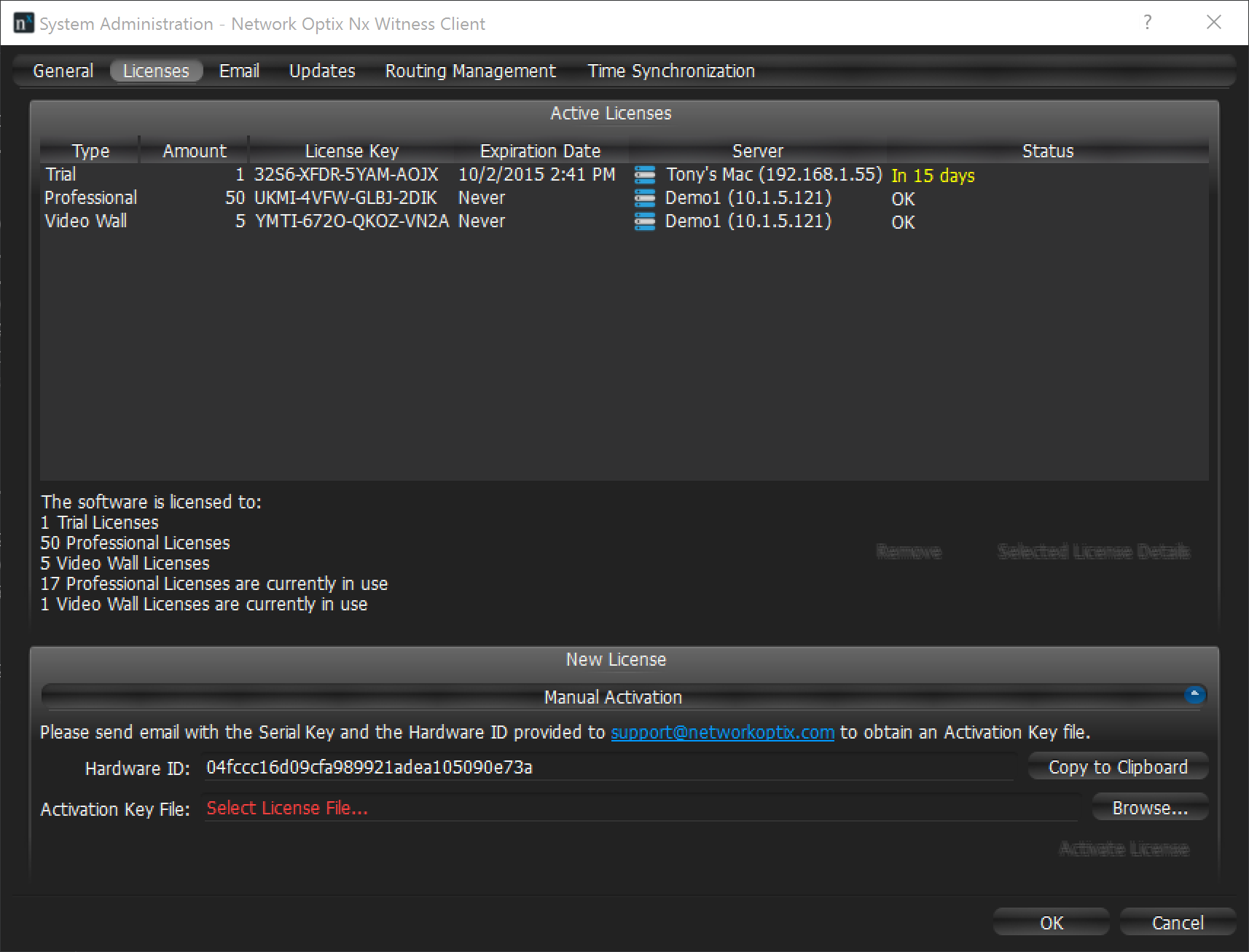
Task: Click license key UKMI-4VFW-GLBJ-2DIK
Action: [345, 198]
